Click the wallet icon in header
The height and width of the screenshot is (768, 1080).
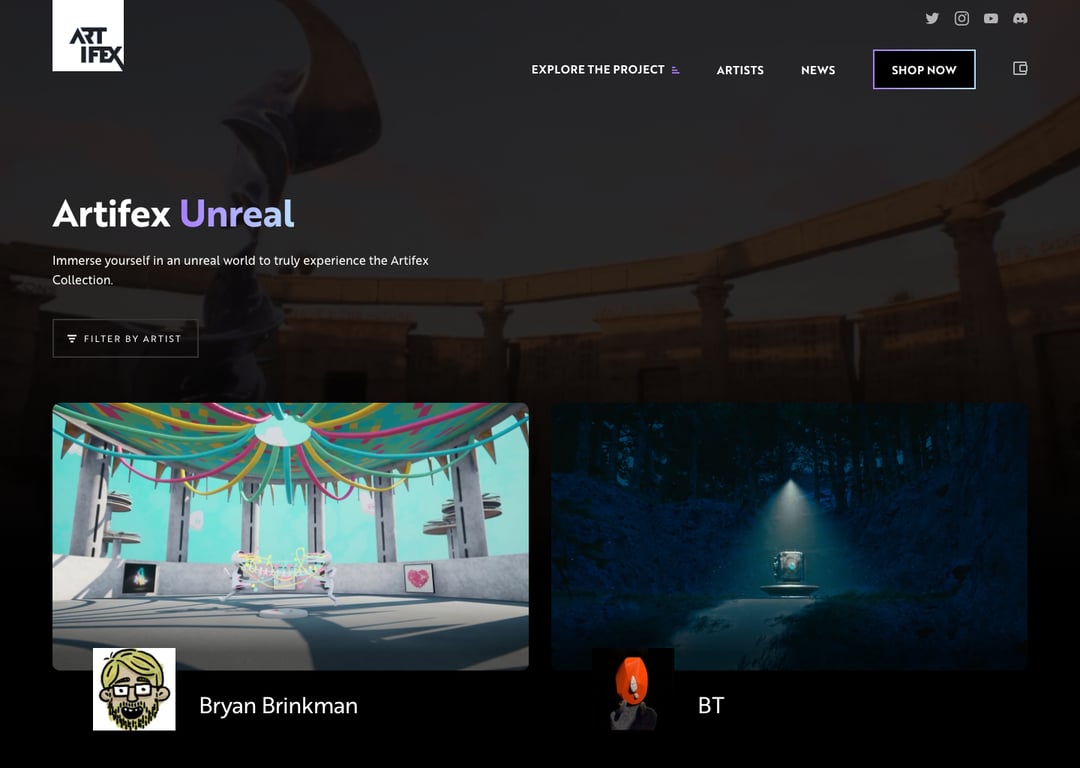[x=1020, y=68]
